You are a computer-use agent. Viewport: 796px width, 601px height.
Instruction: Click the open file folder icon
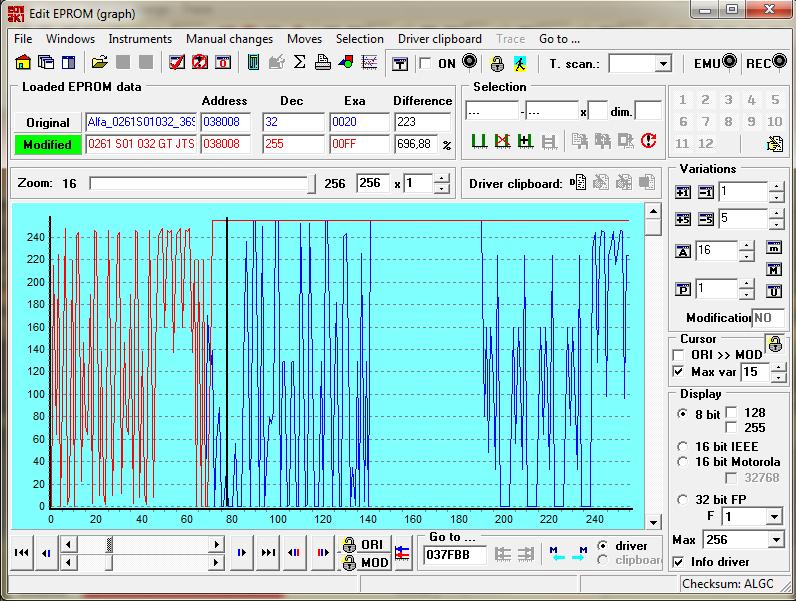(x=99, y=63)
